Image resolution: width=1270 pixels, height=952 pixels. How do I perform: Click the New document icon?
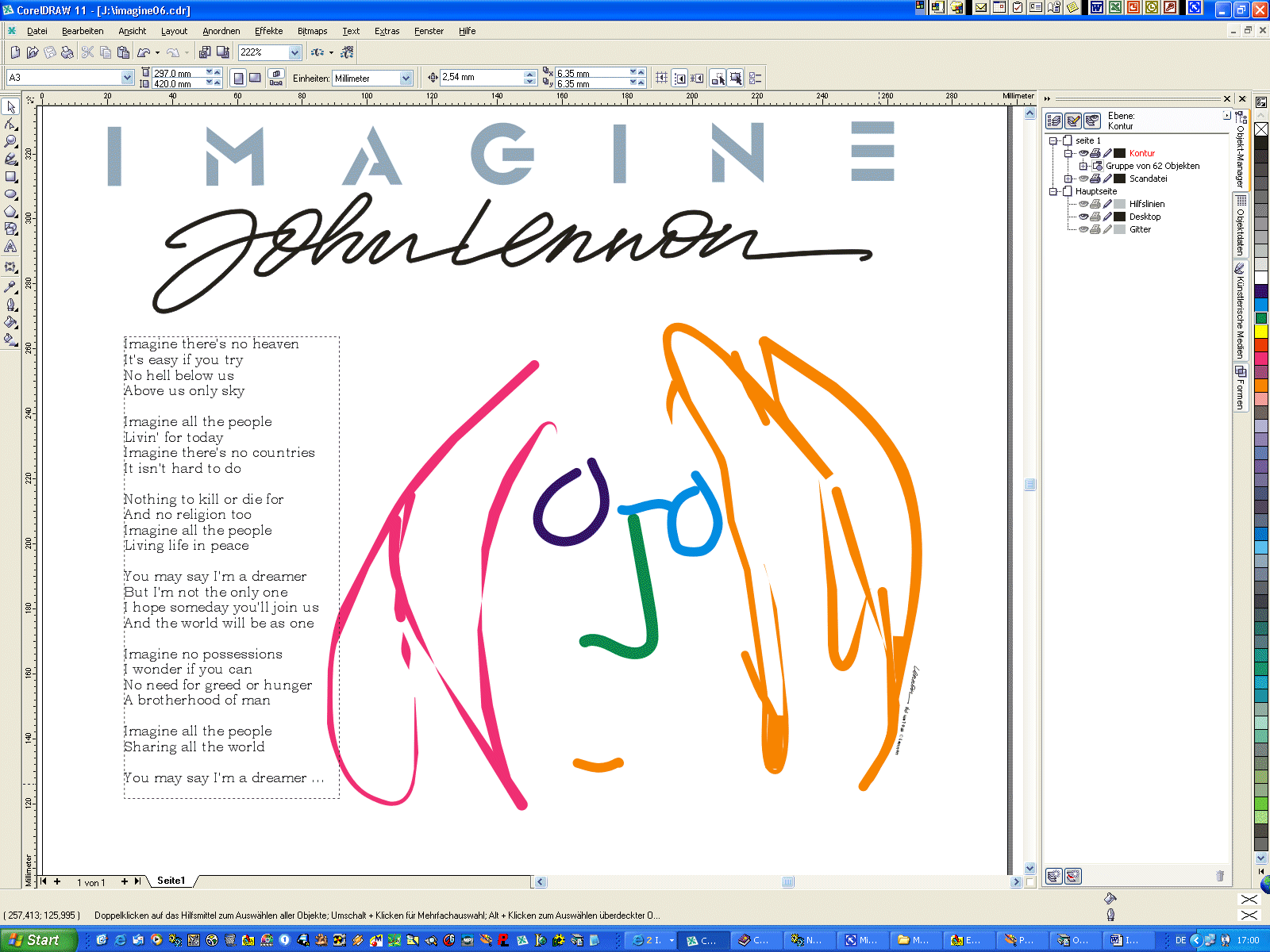pyautogui.click(x=15, y=52)
